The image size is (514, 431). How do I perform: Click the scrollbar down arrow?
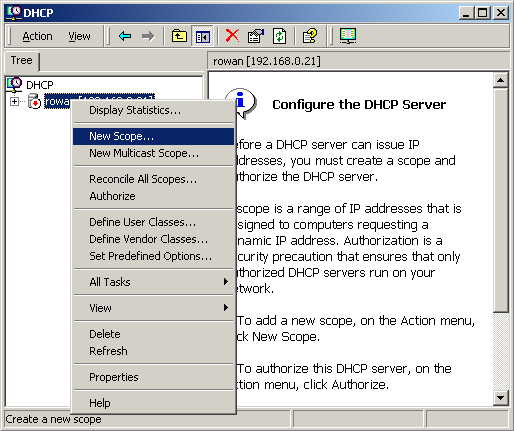500,397
